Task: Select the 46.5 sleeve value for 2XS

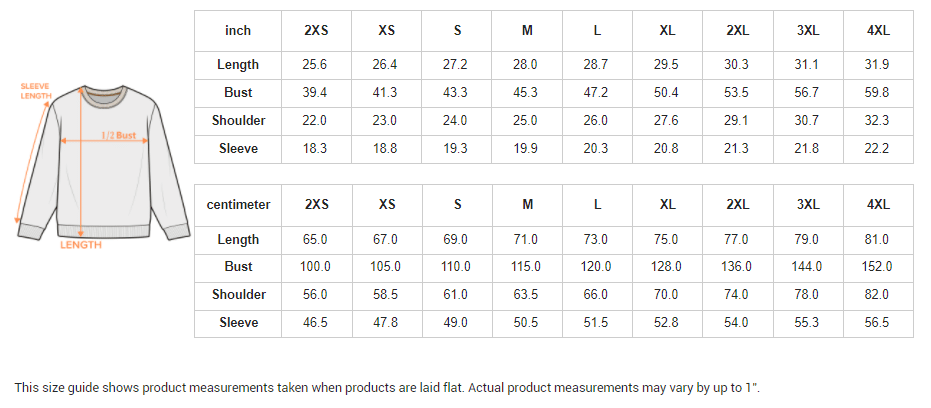Action: [x=315, y=322]
